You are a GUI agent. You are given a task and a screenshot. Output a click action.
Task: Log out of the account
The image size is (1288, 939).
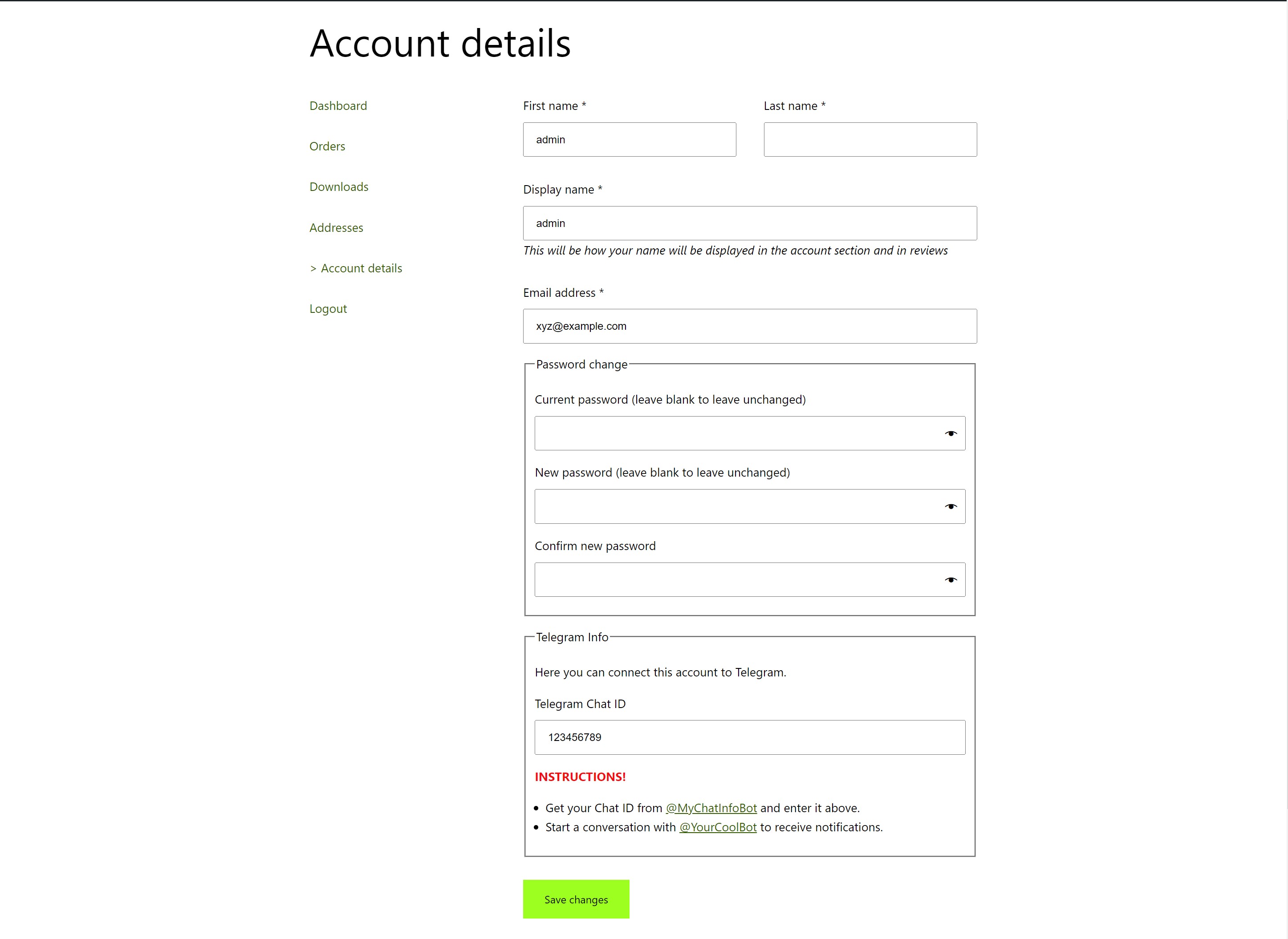coord(328,309)
